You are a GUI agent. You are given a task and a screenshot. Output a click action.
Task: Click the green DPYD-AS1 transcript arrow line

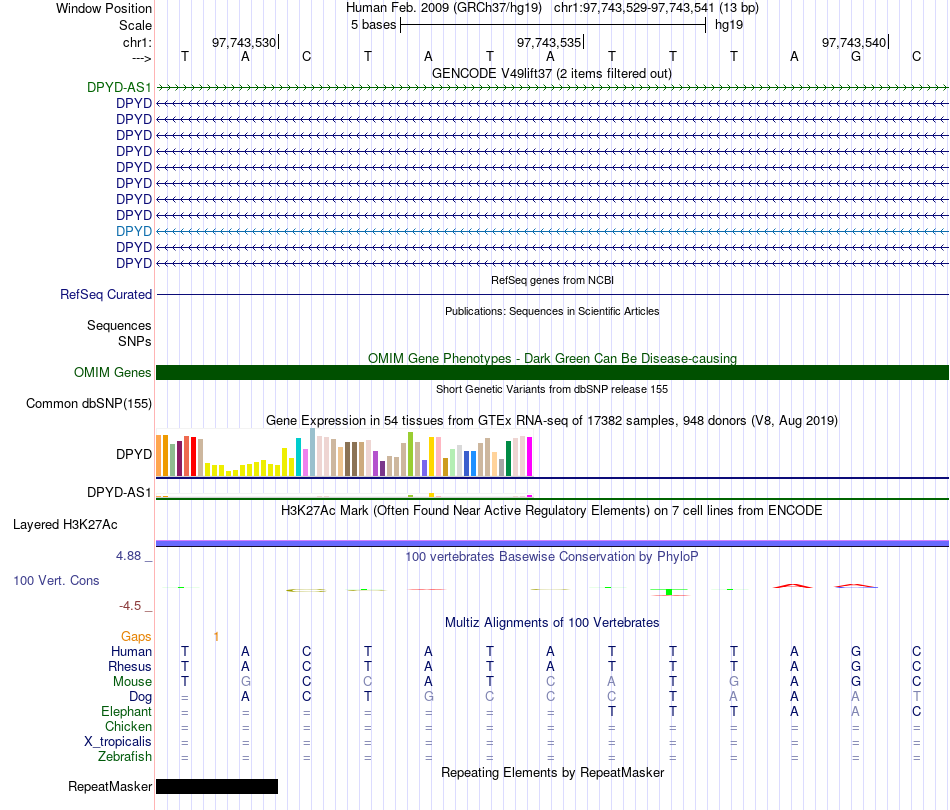(552, 88)
